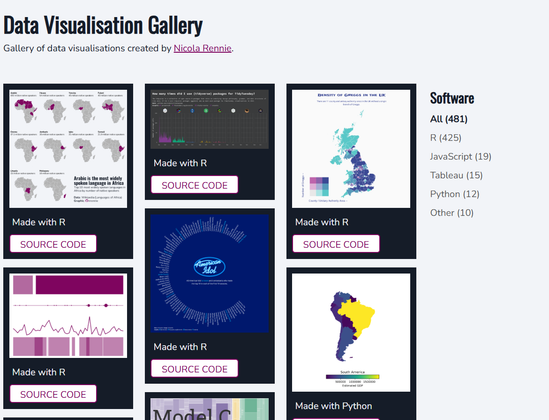View the tidyverse packages dark chart thumbnail

click(x=210, y=119)
